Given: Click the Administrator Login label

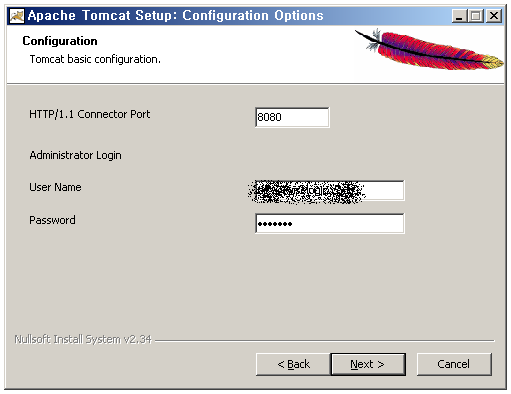Looking at the screenshot, I should (x=75, y=155).
